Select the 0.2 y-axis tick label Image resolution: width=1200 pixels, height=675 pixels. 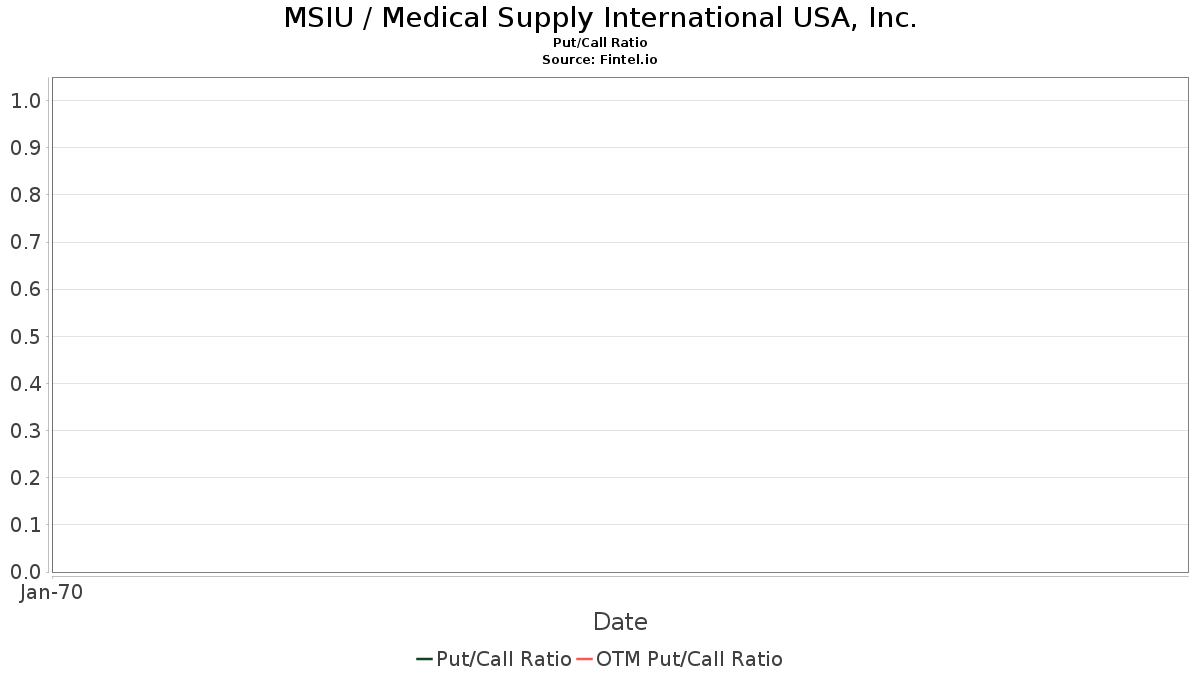click(x=25, y=477)
